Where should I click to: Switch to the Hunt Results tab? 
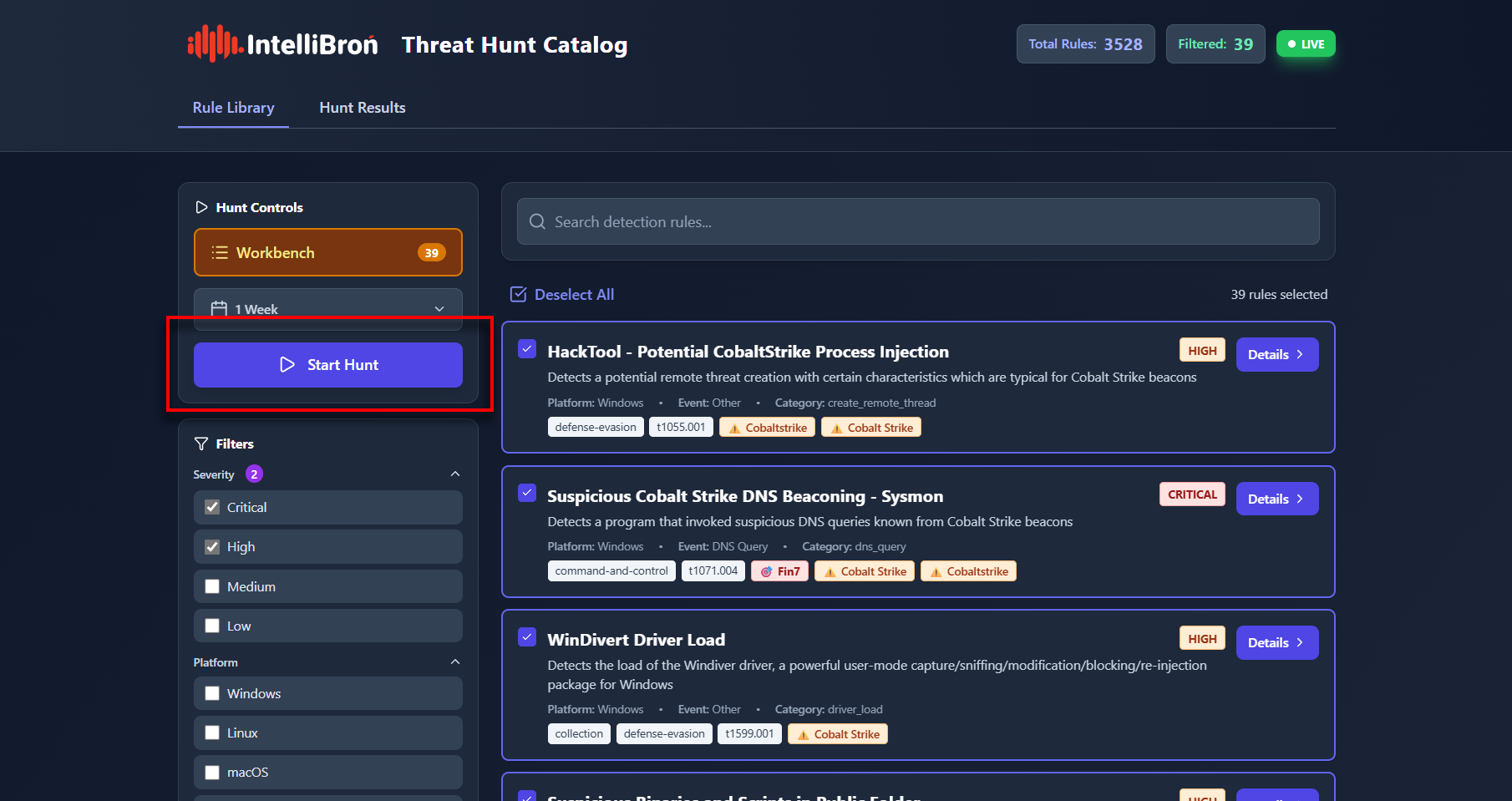(x=362, y=108)
